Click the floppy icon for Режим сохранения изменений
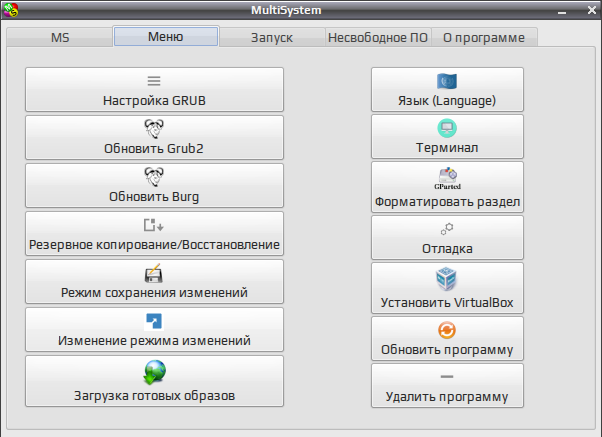 point(154,273)
